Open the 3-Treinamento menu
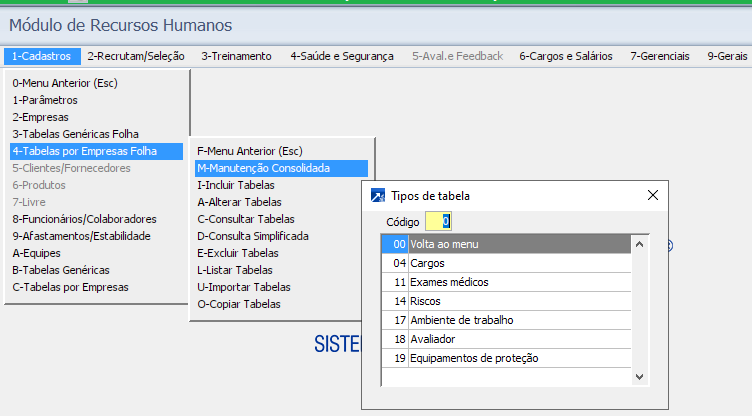 tap(236, 56)
